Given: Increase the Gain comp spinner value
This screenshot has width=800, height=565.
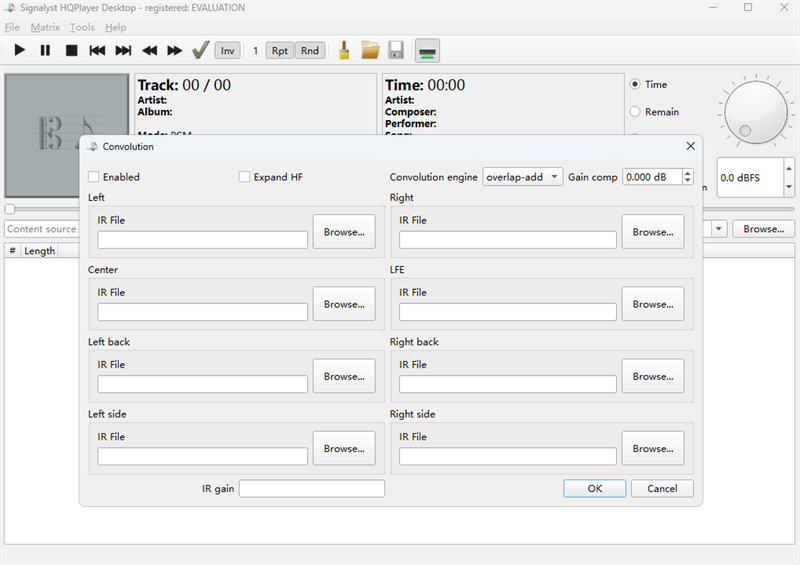Looking at the screenshot, I should [688, 173].
